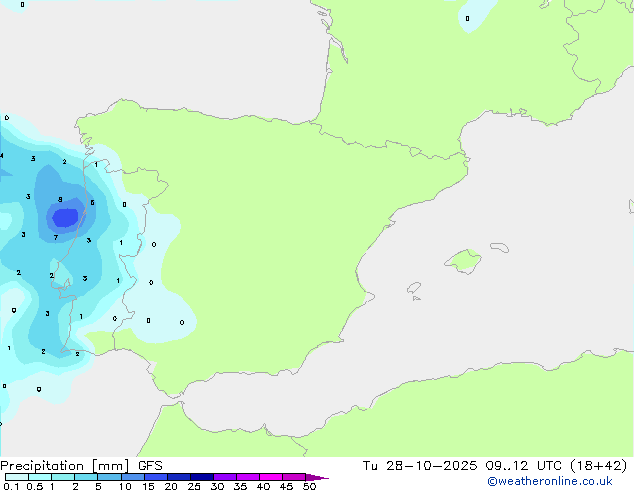The height and width of the screenshot is (490, 634).
Task: Pick the 35–40 mm legend swatch
Action: [x=248, y=477]
